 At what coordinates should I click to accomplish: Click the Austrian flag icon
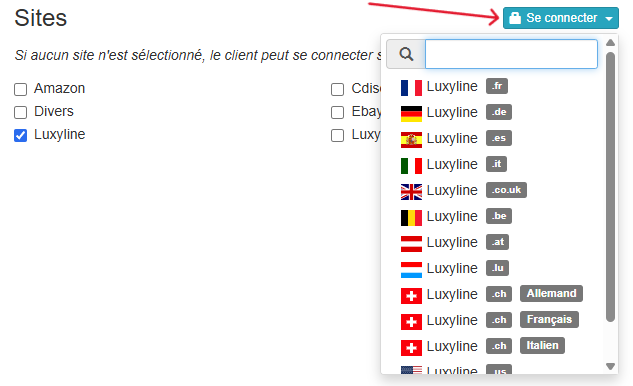pyautogui.click(x=411, y=243)
